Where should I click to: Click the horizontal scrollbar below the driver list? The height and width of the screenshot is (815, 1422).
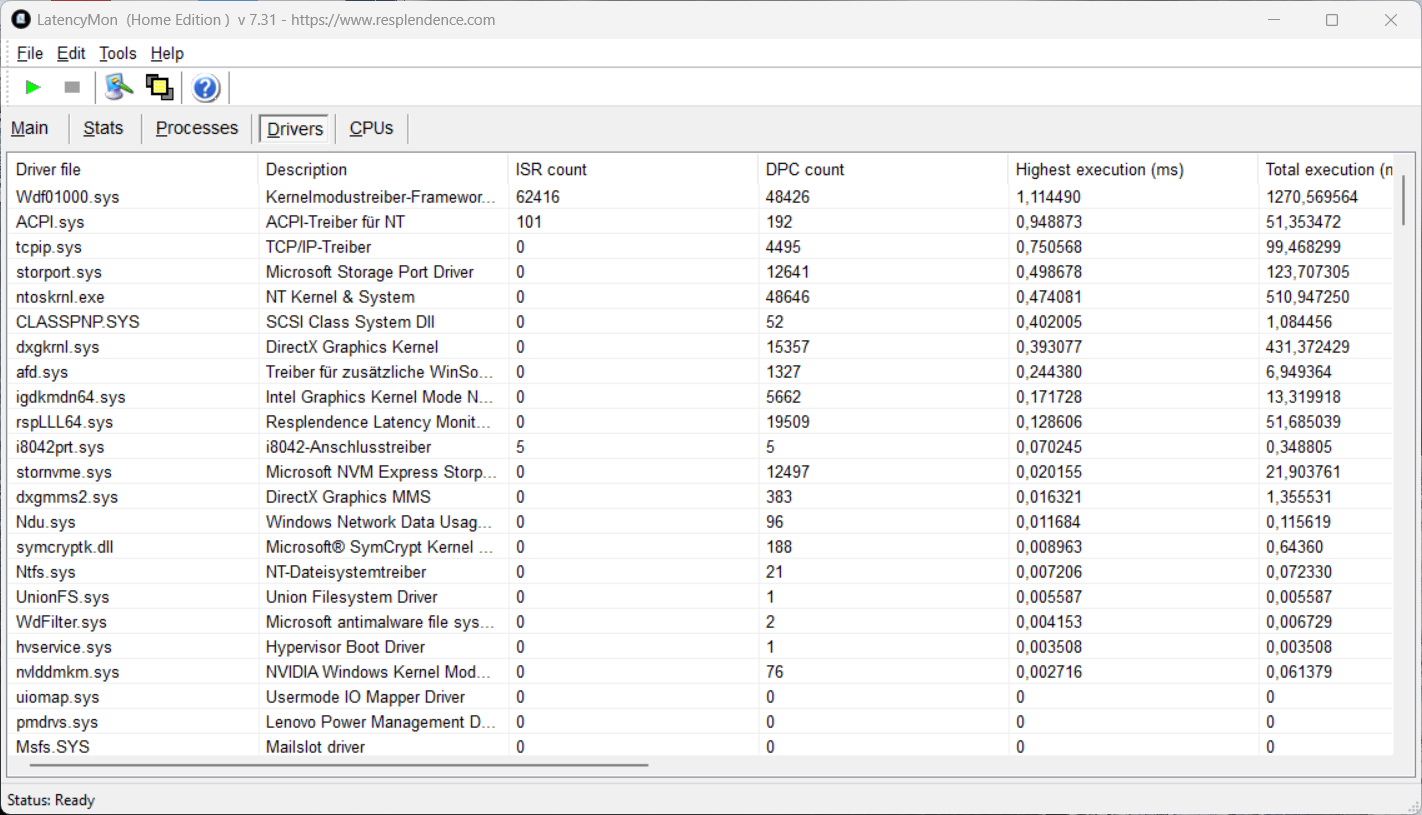point(340,765)
